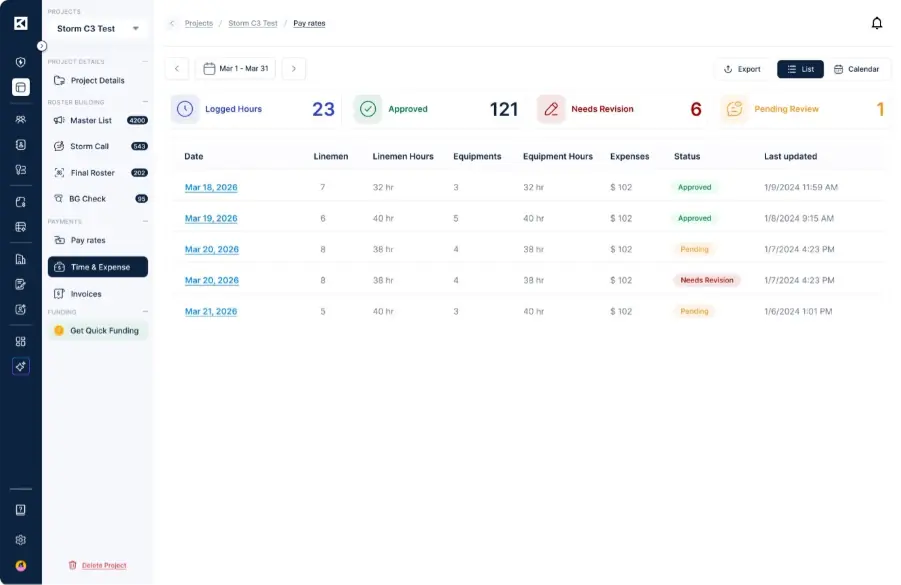Click the BG Check search icon
This screenshot has height=585, width=901.
coord(58,198)
